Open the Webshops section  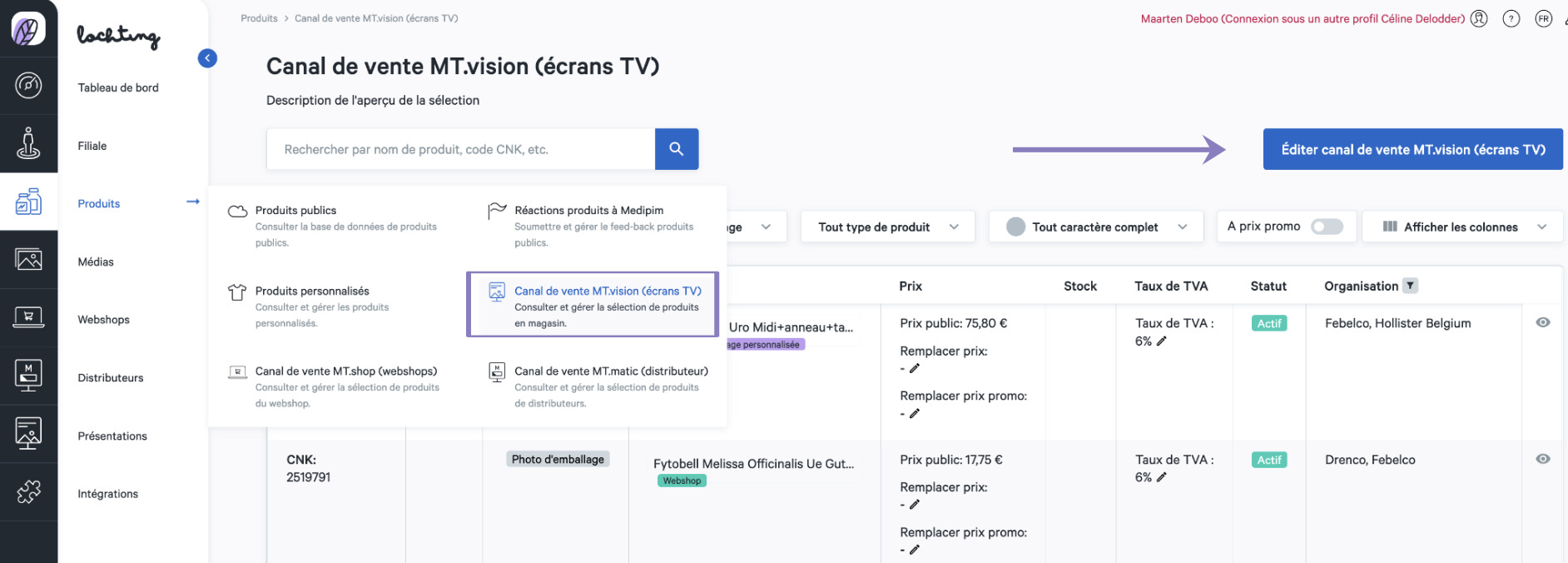104,319
